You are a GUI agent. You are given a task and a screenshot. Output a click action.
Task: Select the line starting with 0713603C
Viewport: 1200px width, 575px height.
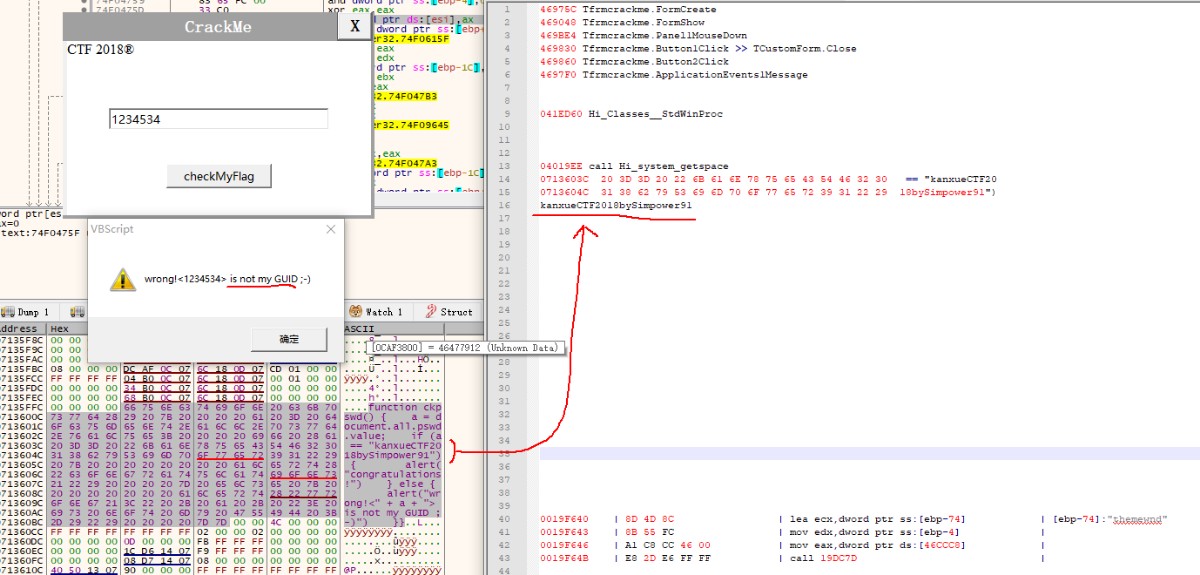(767, 179)
